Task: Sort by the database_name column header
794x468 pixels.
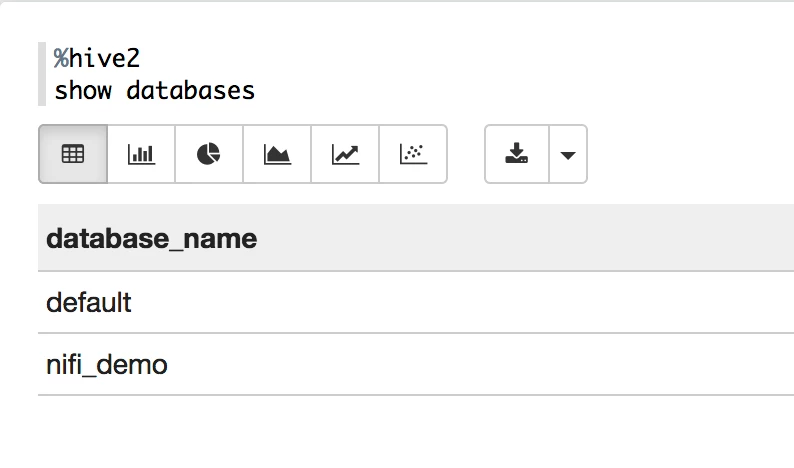Action: click(x=151, y=239)
